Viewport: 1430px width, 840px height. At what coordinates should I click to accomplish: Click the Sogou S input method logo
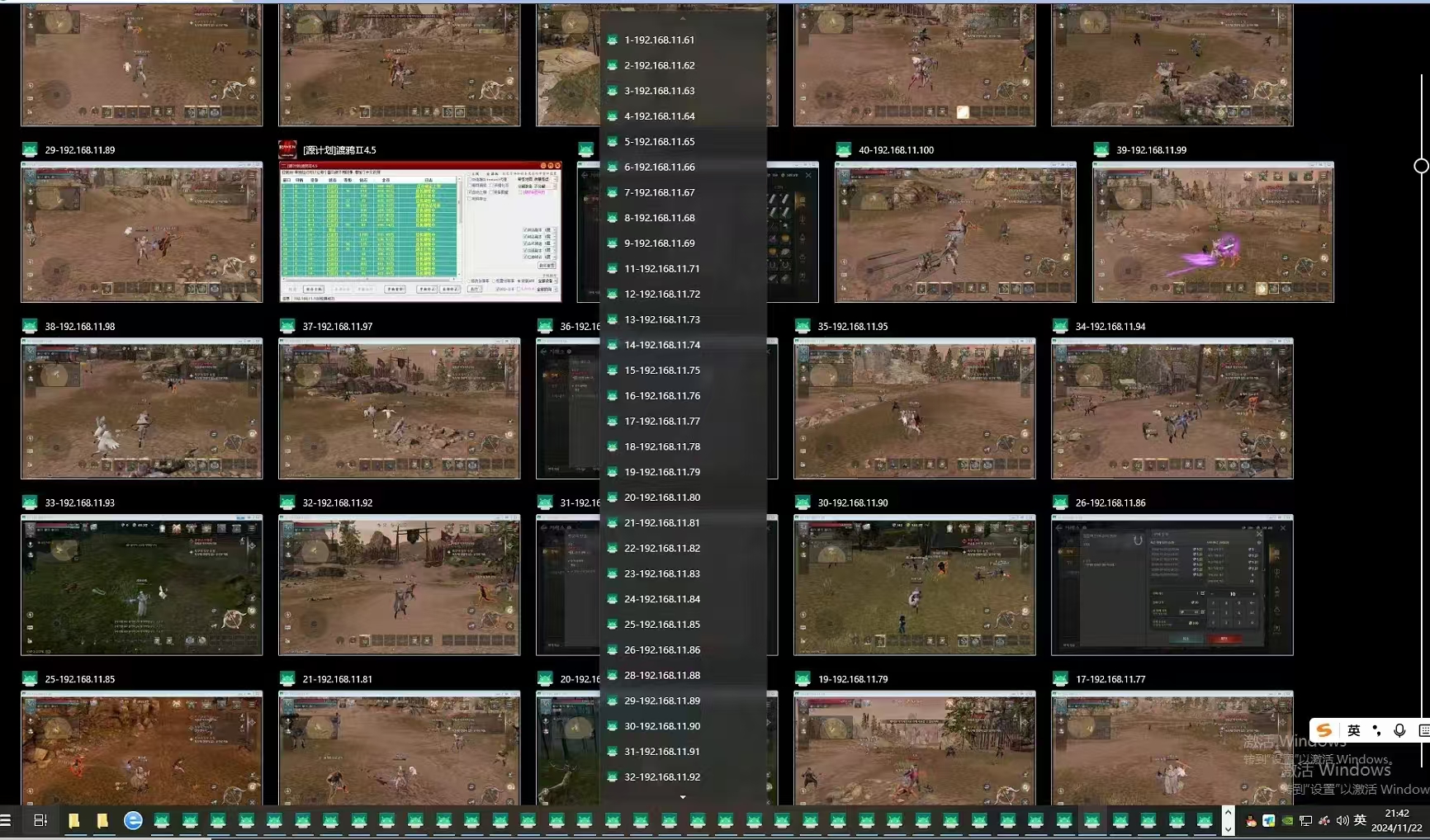[1324, 730]
